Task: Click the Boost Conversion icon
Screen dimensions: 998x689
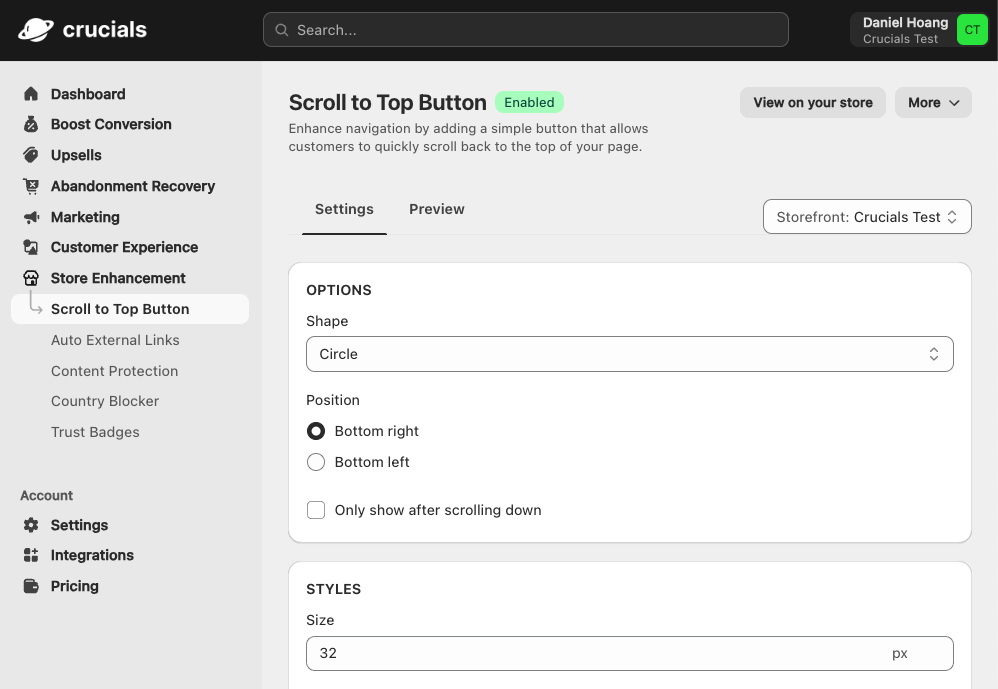Action: (x=31, y=124)
